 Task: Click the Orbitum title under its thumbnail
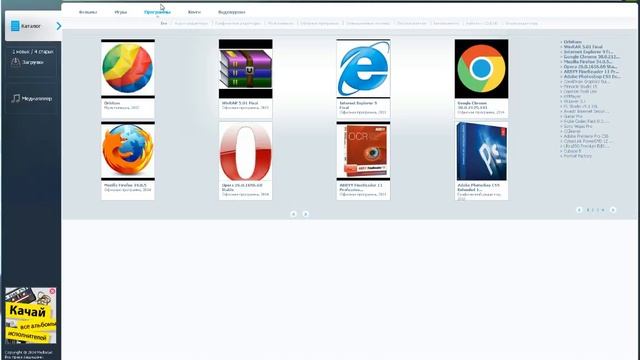pos(112,103)
